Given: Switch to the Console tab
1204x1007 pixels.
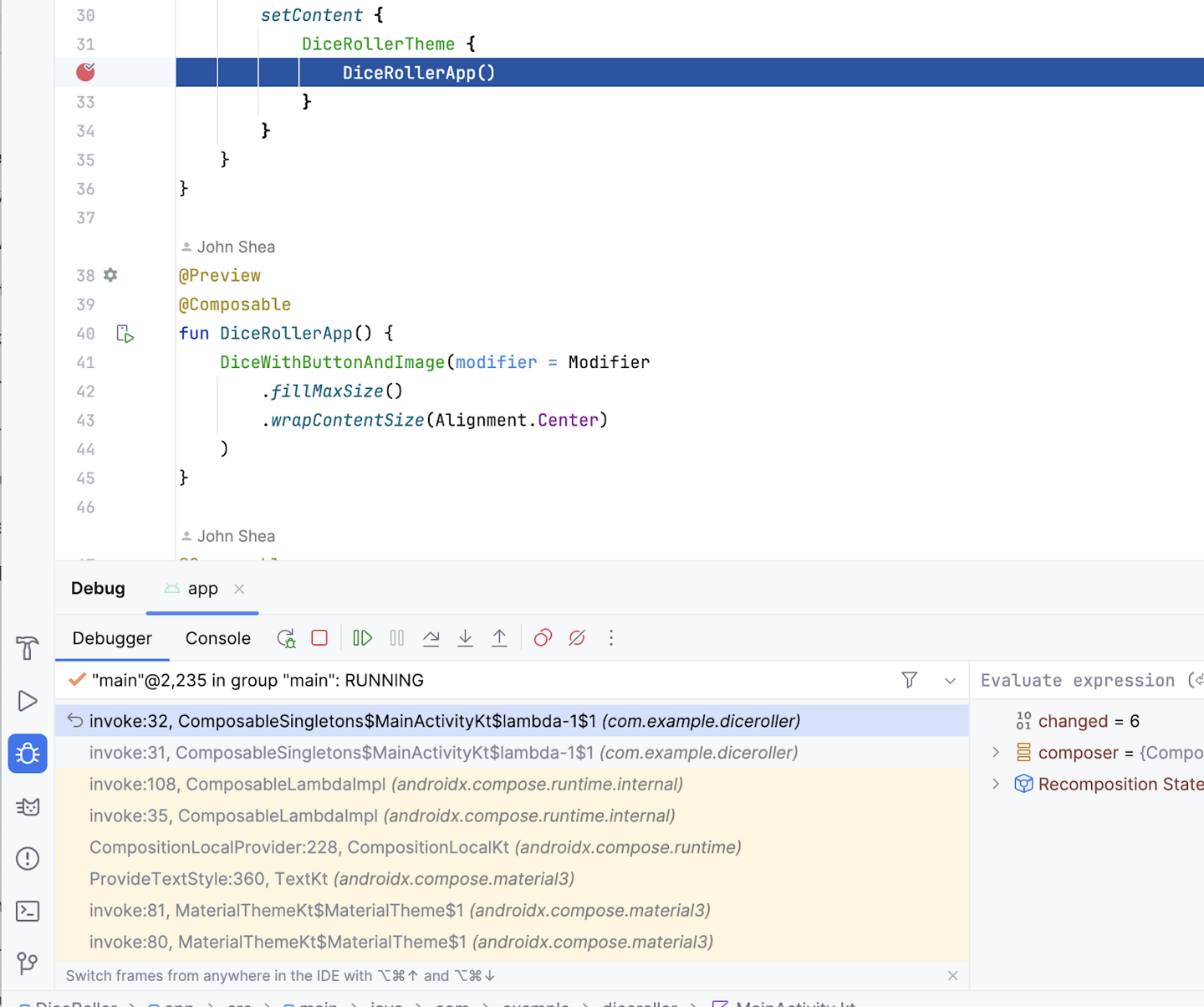Looking at the screenshot, I should (x=217, y=638).
